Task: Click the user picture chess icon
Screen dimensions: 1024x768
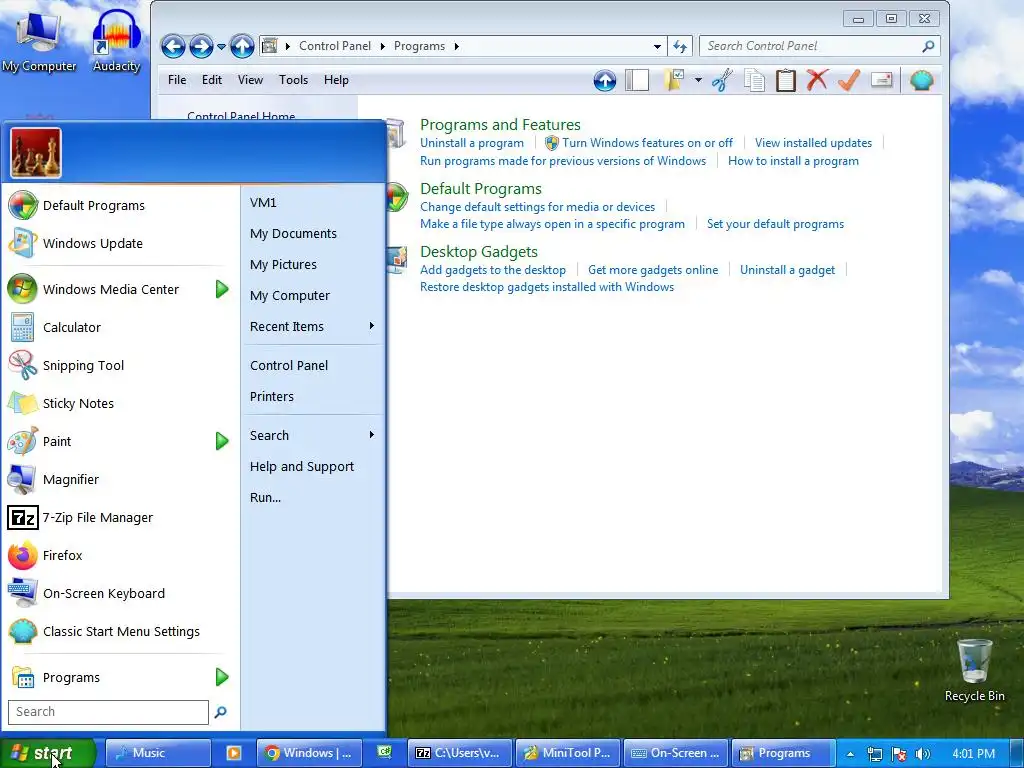Action: pyautogui.click(x=36, y=153)
